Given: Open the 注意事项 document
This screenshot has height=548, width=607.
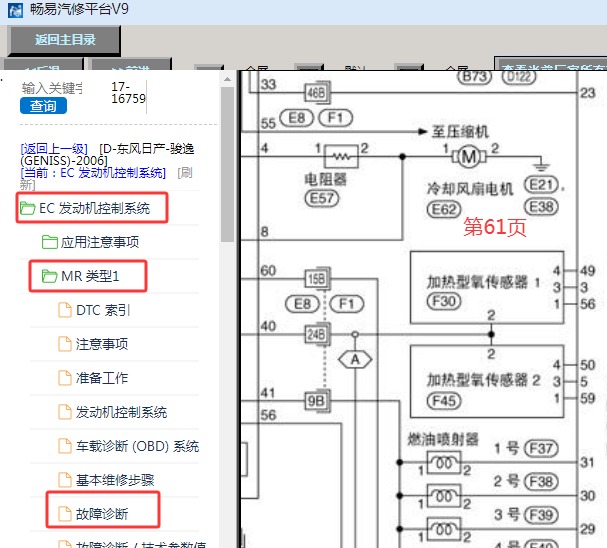Looking at the screenshot, I should click(101, 344).
